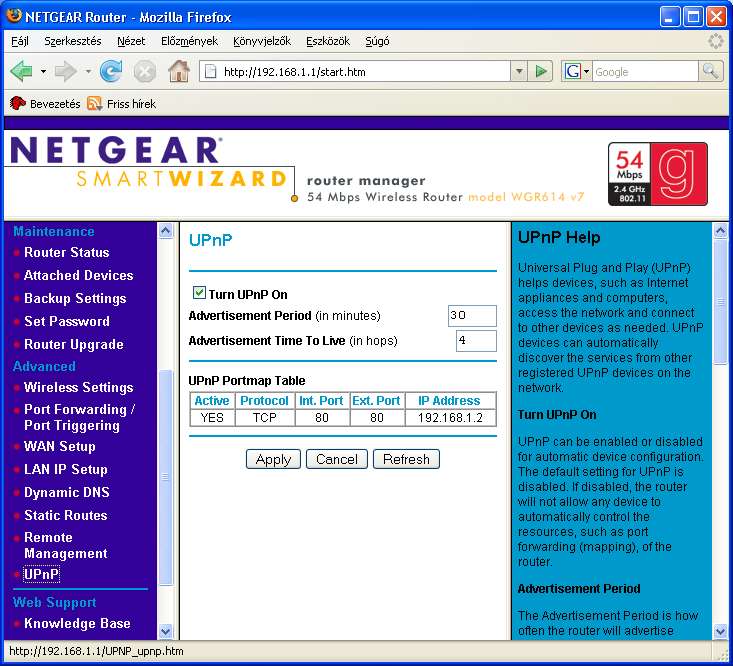Click the search magnifier icon

[x=711, y=72]
